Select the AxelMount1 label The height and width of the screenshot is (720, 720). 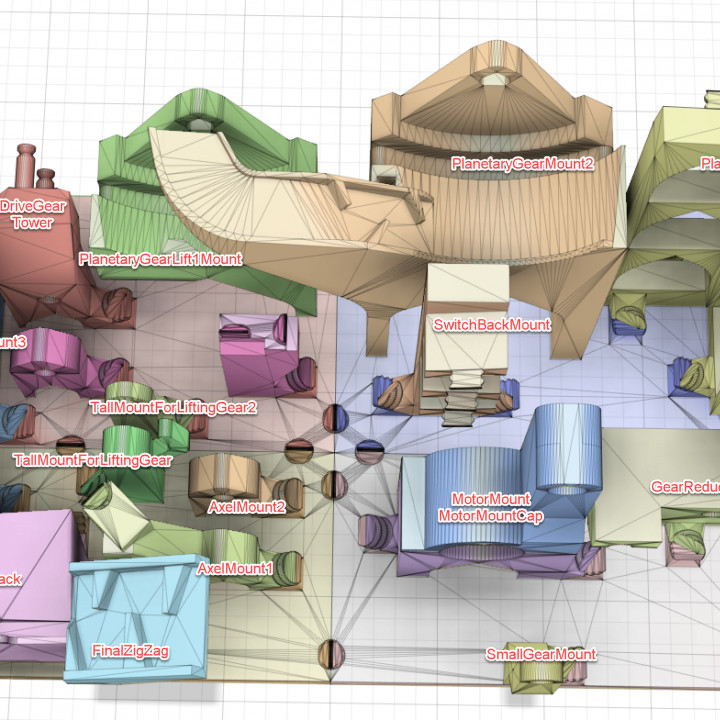pyautogui.click(x=235, y=569)
